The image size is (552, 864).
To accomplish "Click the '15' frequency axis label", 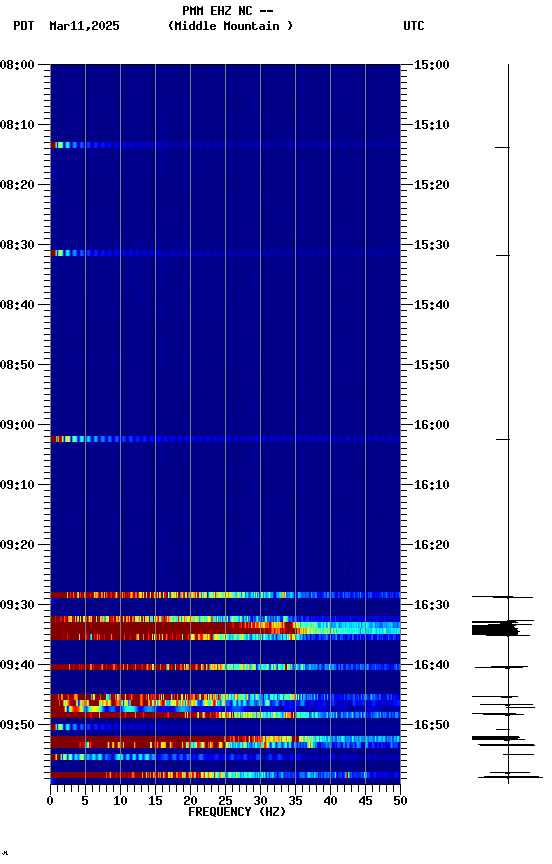I will click(x=155, y=801).
